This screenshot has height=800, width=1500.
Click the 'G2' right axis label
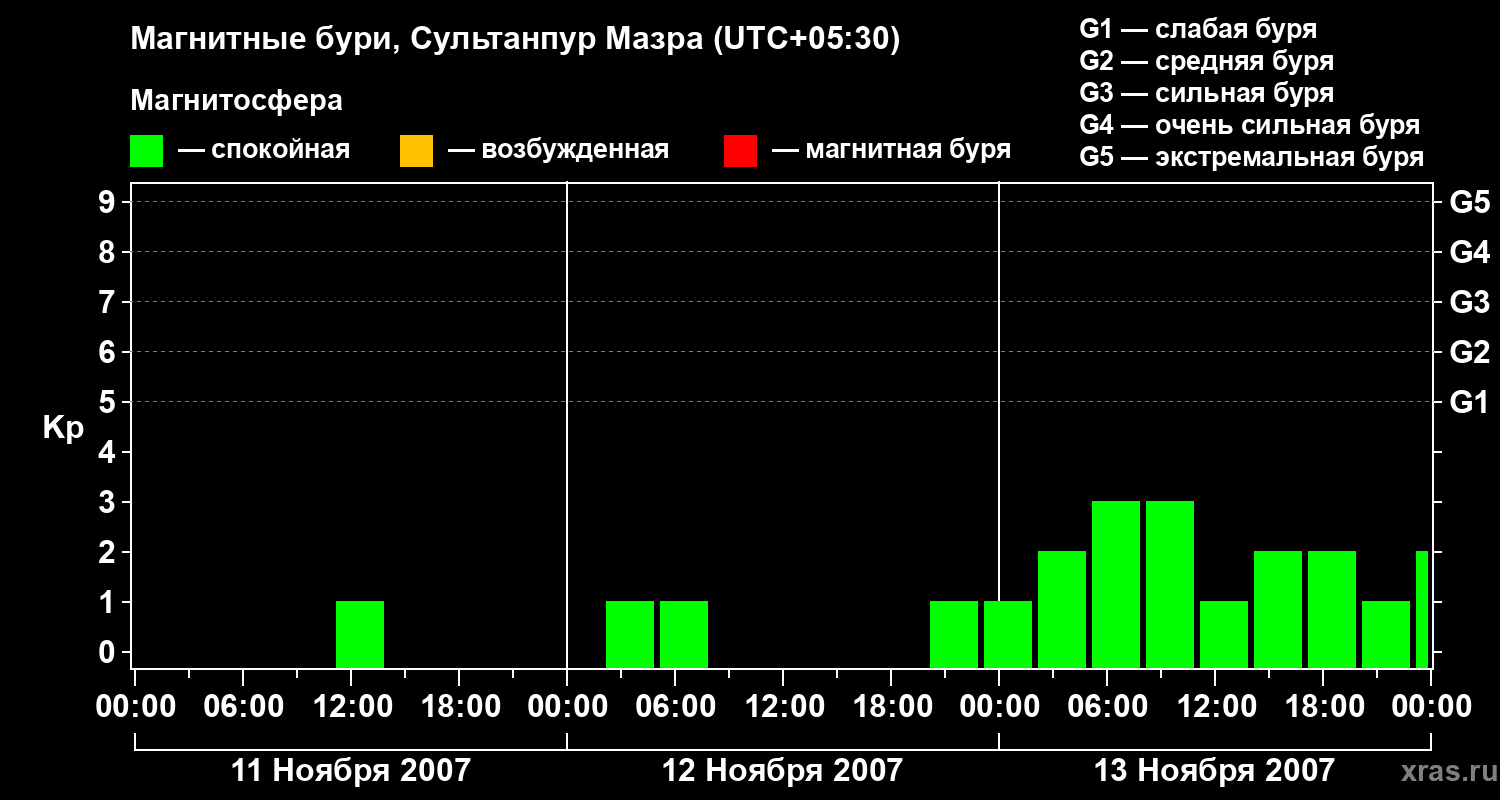(1469, 352)
